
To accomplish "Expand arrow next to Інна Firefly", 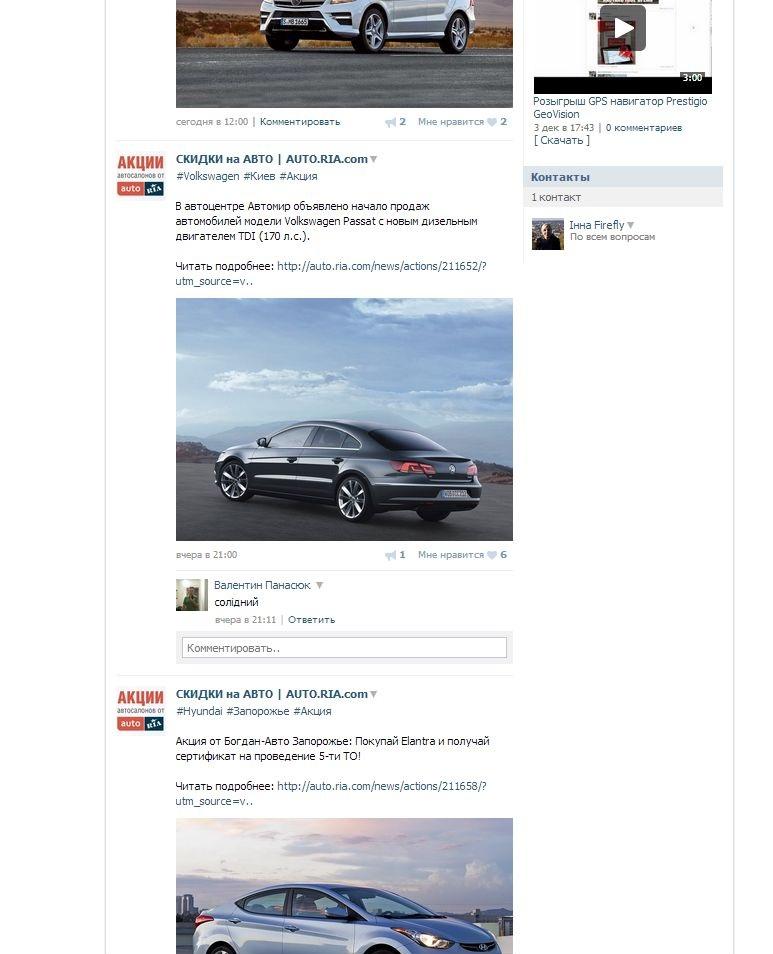I will coord(631,225).
